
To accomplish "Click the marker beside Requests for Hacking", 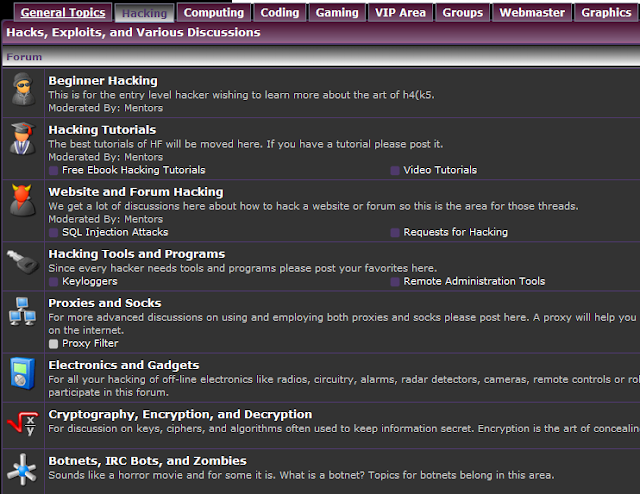I will (x=395, y=232).
